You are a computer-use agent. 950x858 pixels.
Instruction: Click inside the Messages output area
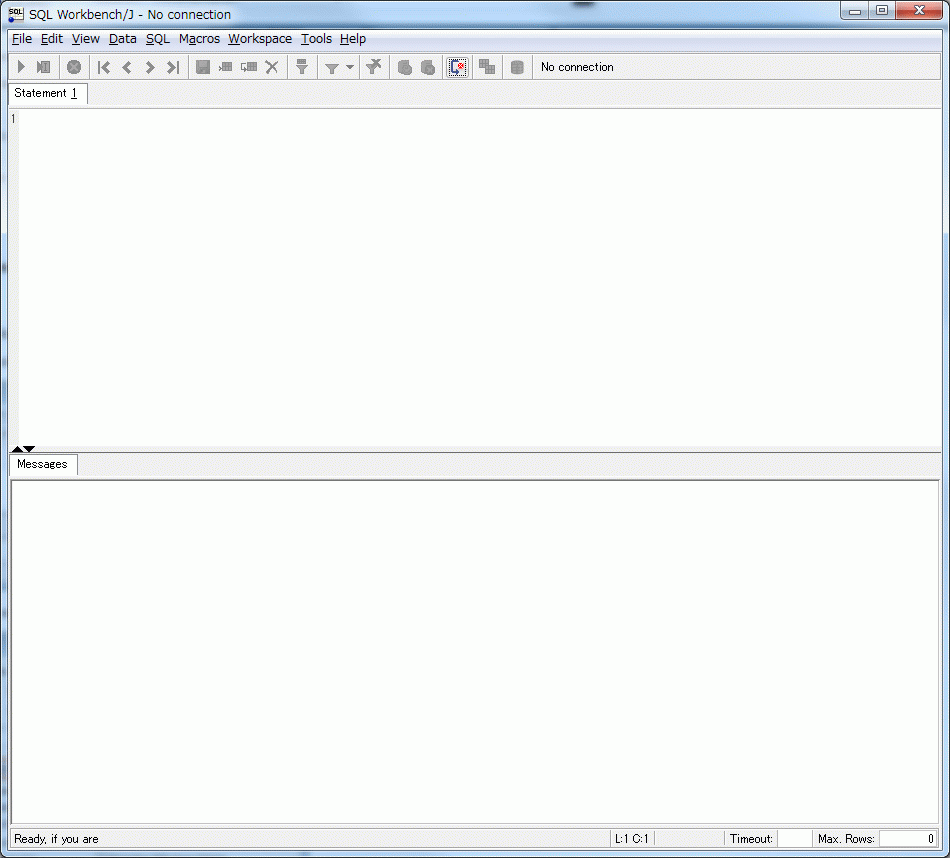(x=475, y=652)
